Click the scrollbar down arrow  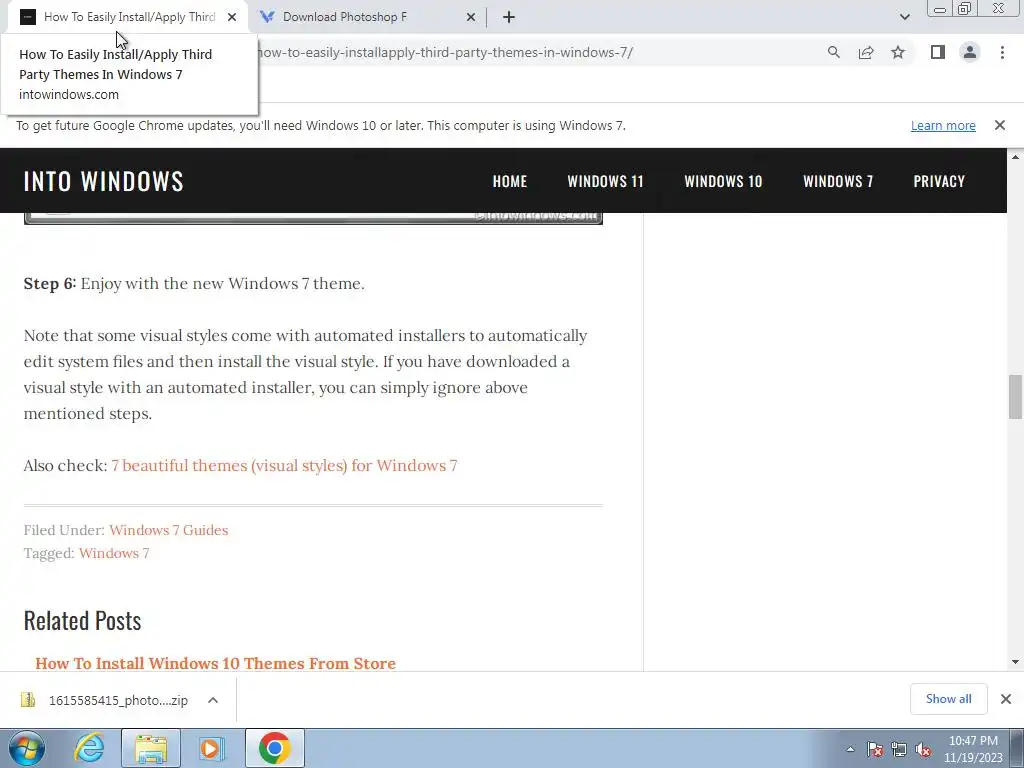pyautogui.click(x=1015, y=662)
